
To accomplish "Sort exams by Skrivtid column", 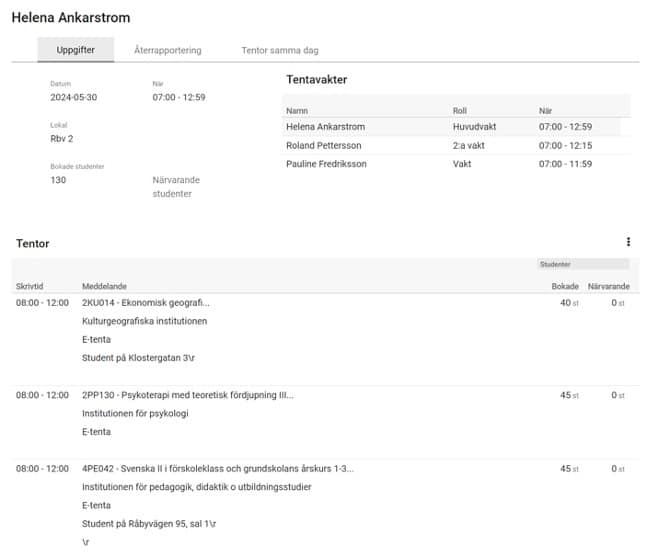I will click(32, 286).
